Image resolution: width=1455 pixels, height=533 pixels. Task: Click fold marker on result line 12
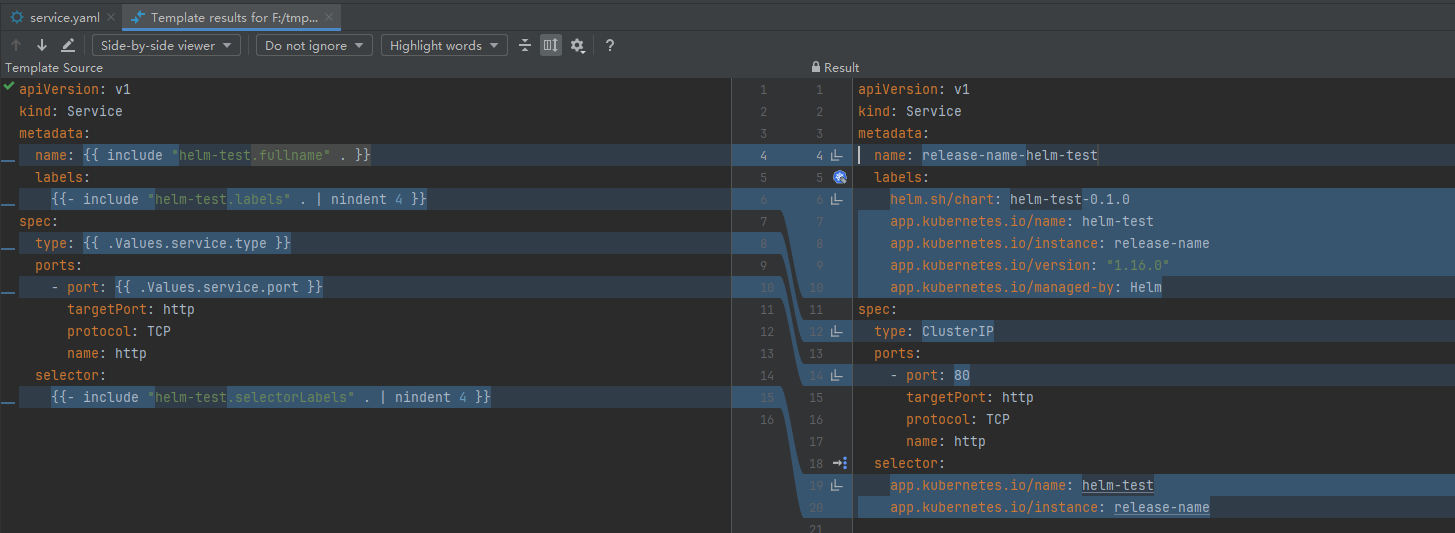[837, 331]
